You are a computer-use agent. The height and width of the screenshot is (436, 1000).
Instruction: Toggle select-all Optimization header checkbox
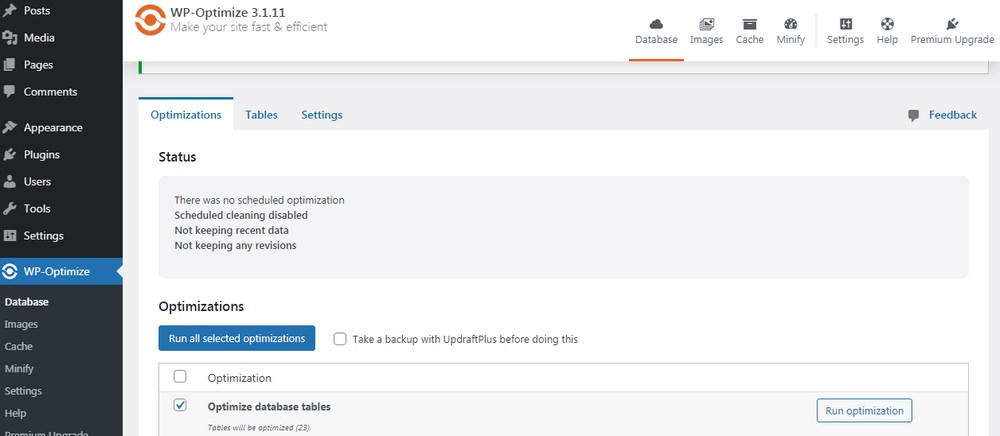(x=180, y=377)
